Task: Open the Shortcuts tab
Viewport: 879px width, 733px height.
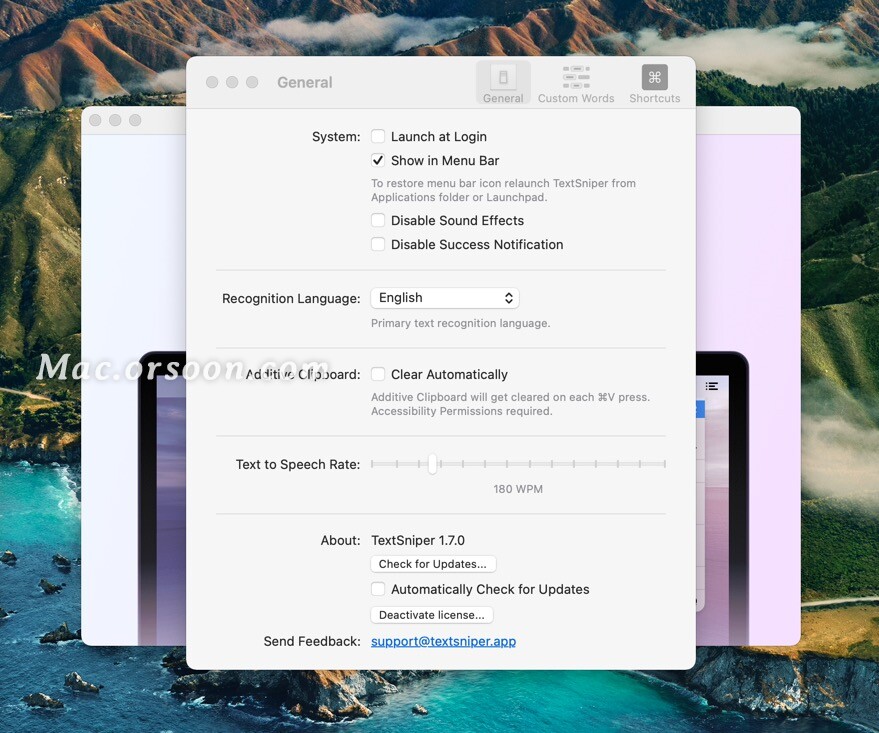Action: (x=654, y=83)
